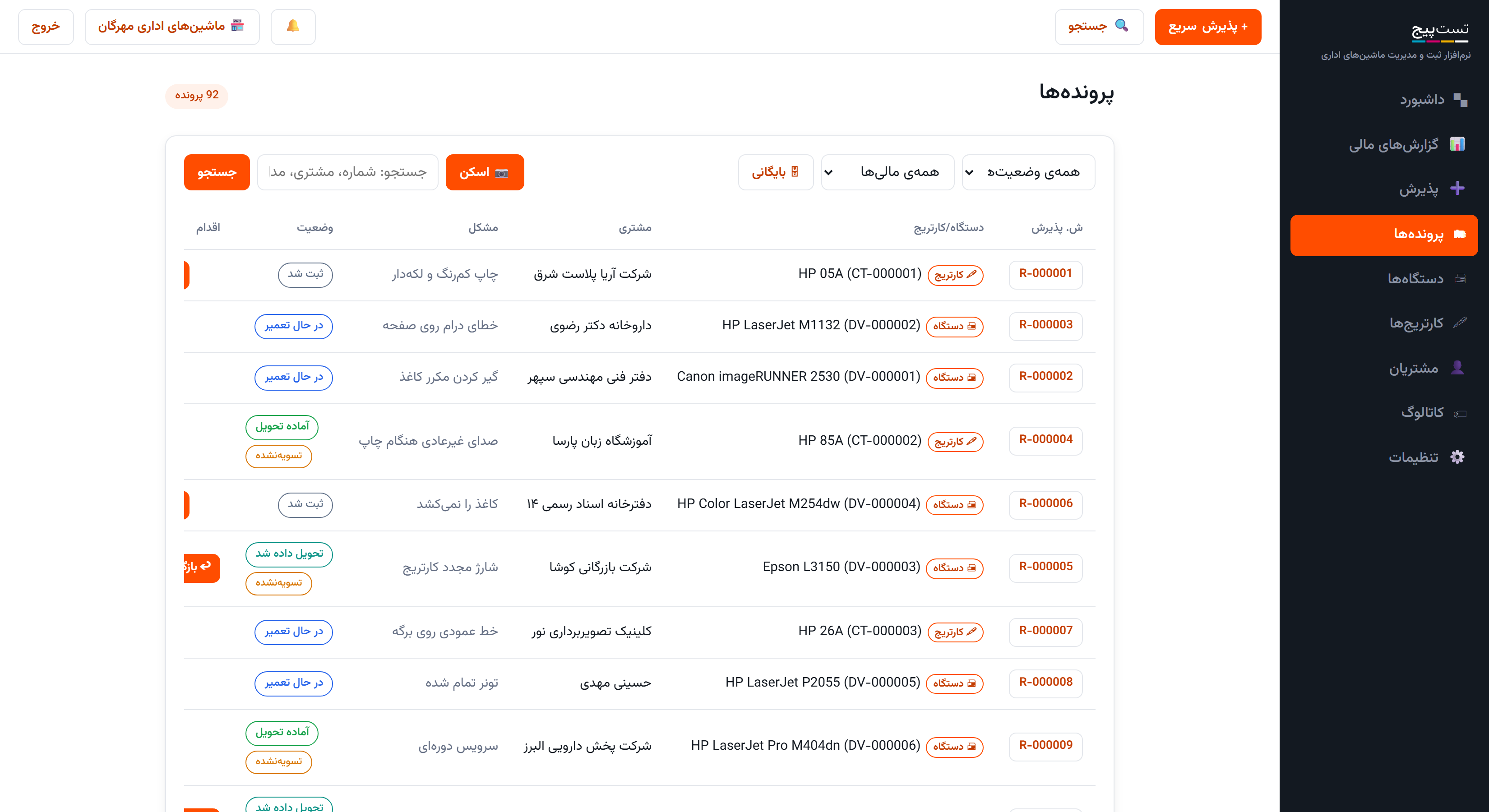
Task: Click the وضعیت column header
Action: [x=315, y=228]
